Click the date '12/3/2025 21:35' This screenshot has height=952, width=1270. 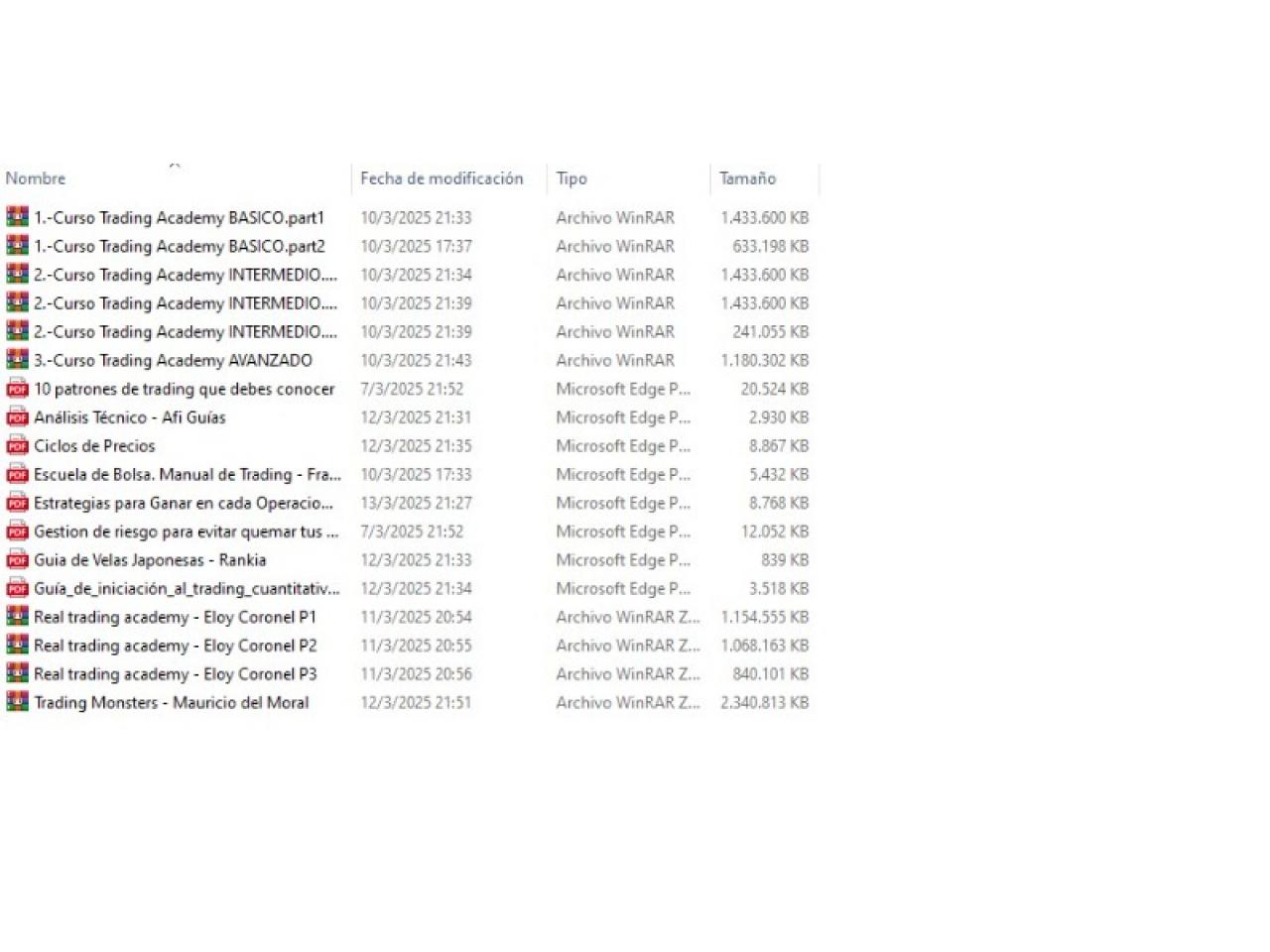416,446
